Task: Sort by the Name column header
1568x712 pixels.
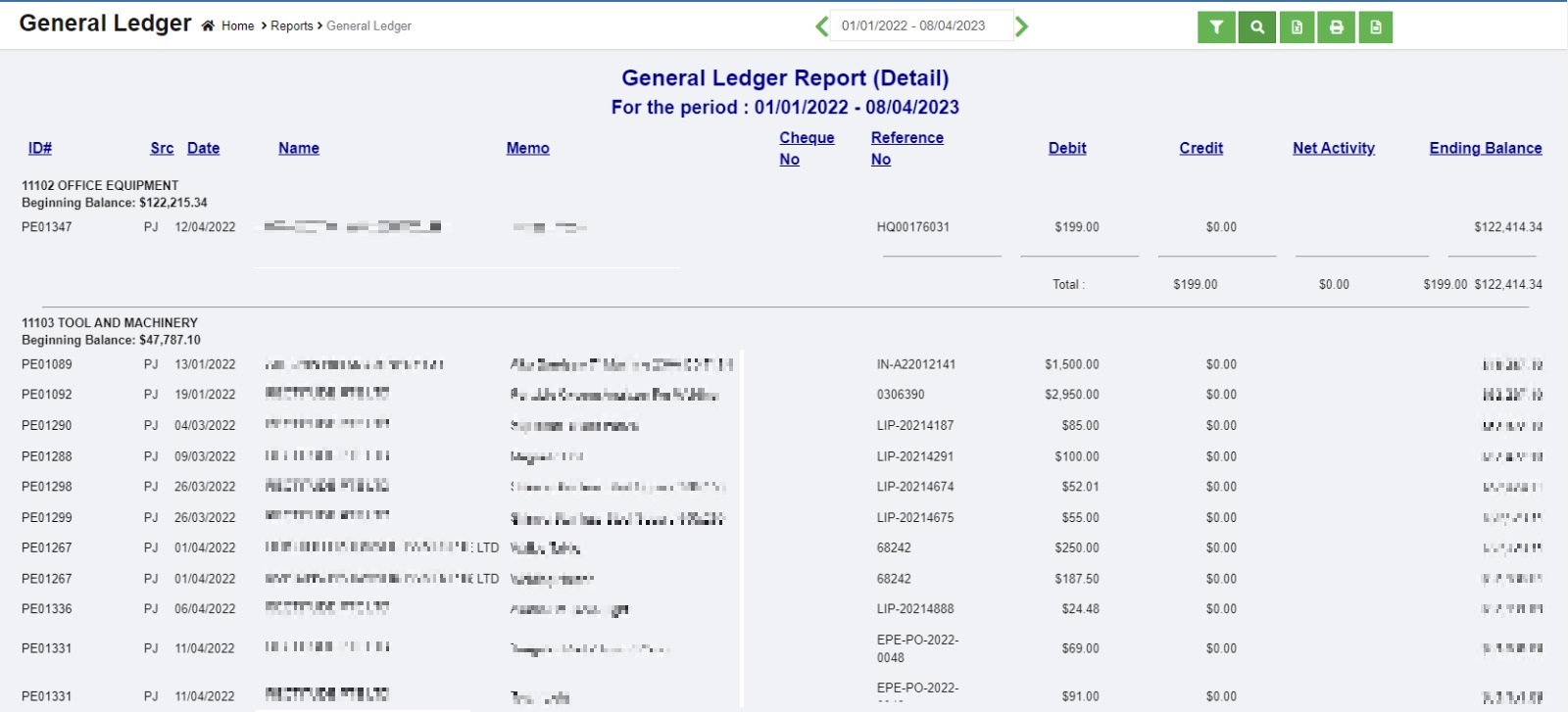Action: point(299,148)
